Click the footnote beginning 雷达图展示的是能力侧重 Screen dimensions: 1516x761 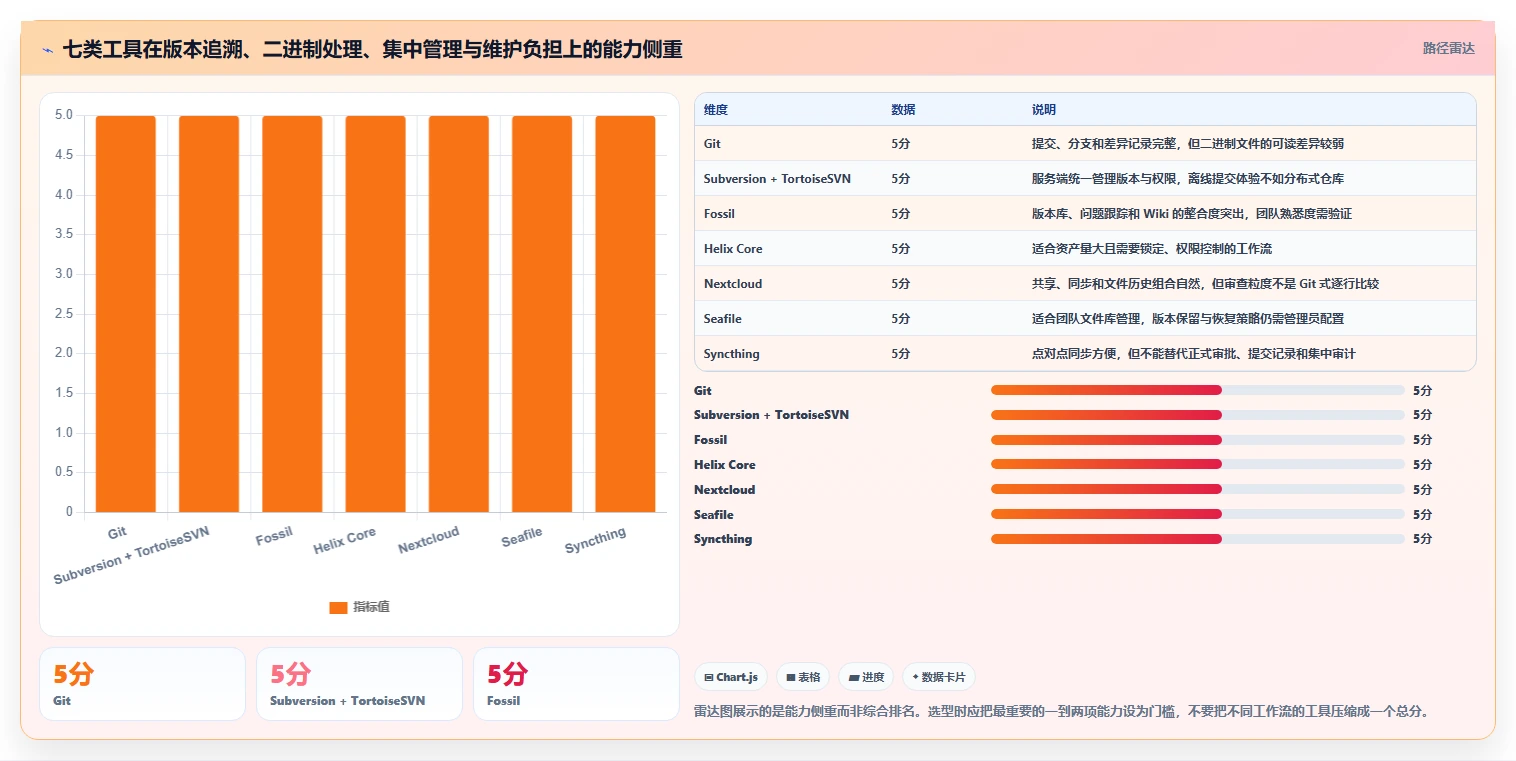click(x=1062, y=712)
